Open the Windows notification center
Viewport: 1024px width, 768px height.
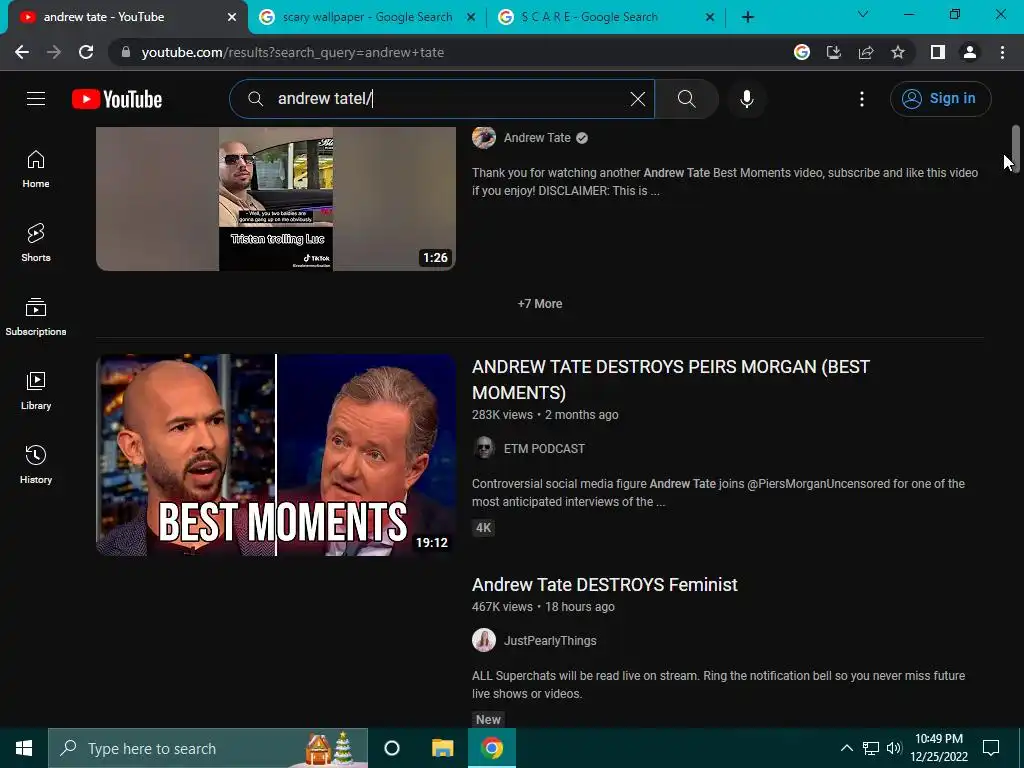point(991,748)
